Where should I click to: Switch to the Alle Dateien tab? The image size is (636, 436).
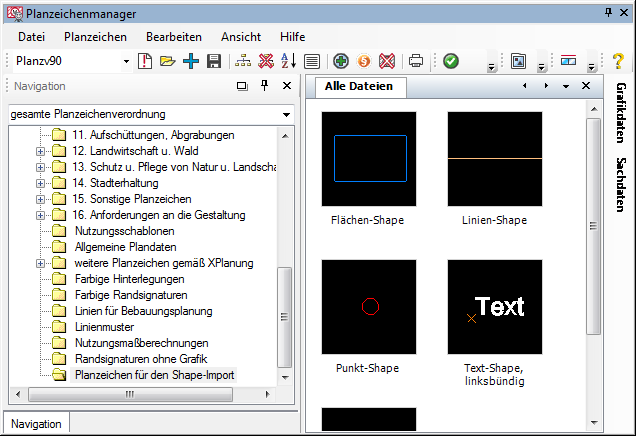[360, 87]
